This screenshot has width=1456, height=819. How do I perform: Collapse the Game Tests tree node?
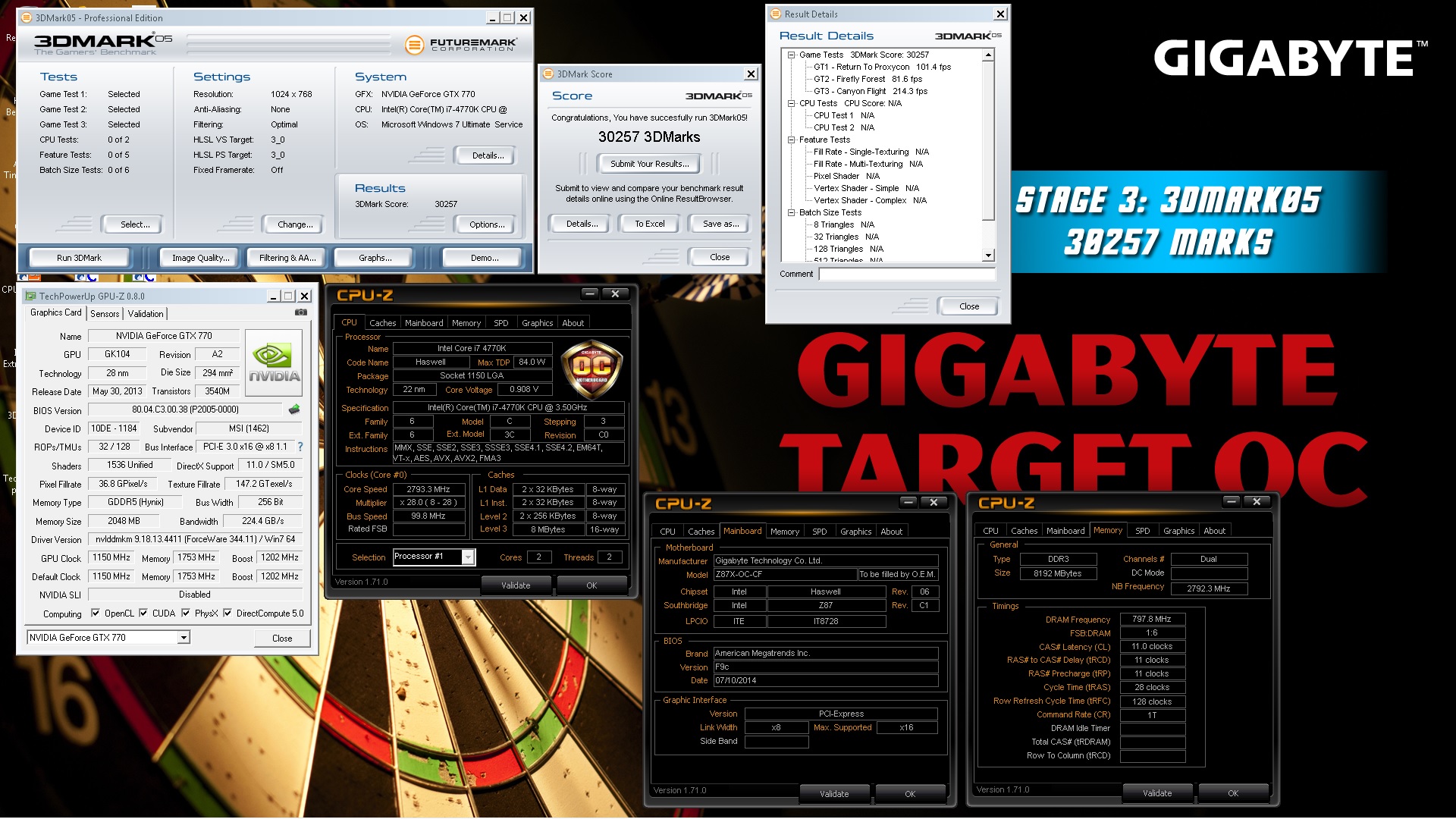791,55
